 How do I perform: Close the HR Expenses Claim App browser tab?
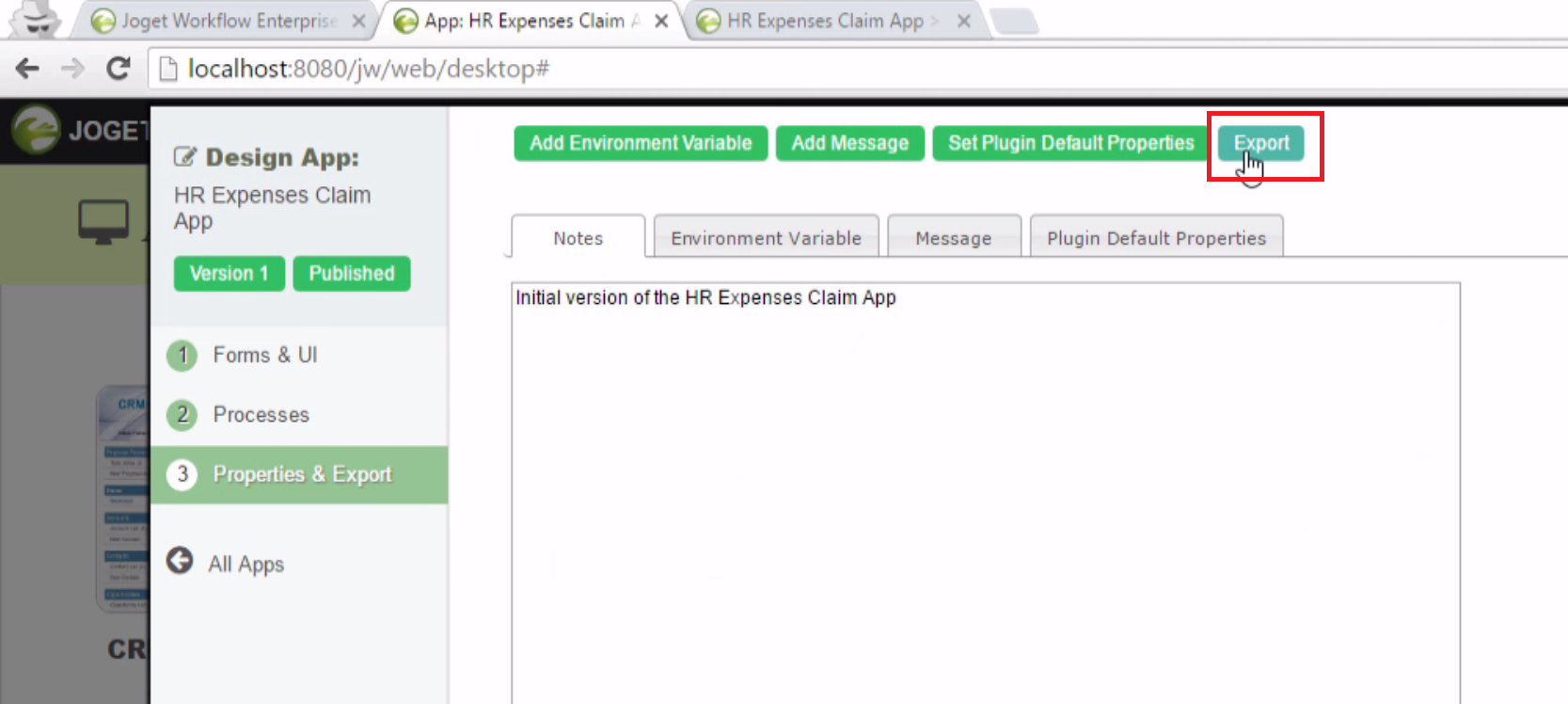point(964,21)
